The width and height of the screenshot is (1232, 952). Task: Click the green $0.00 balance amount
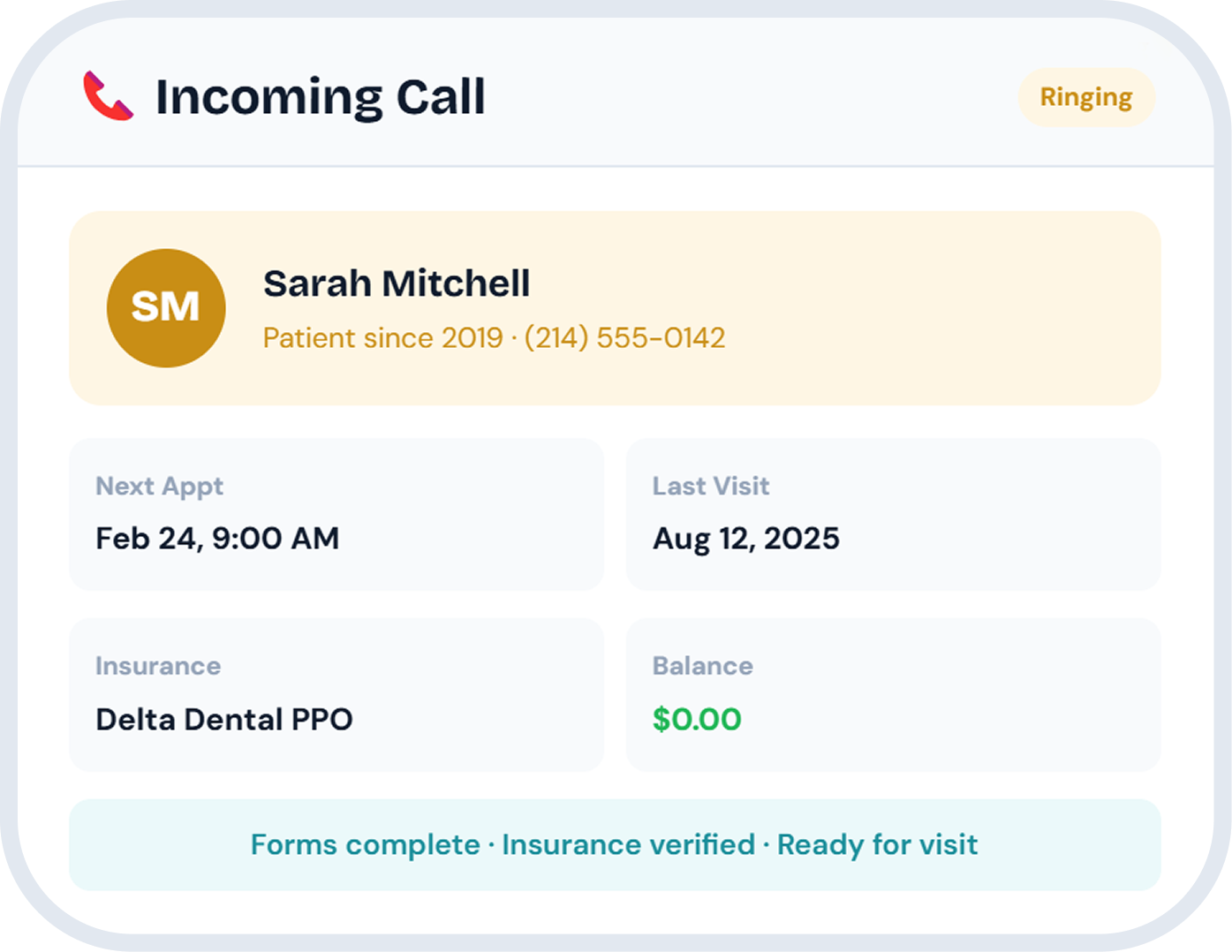coord(697,719)
